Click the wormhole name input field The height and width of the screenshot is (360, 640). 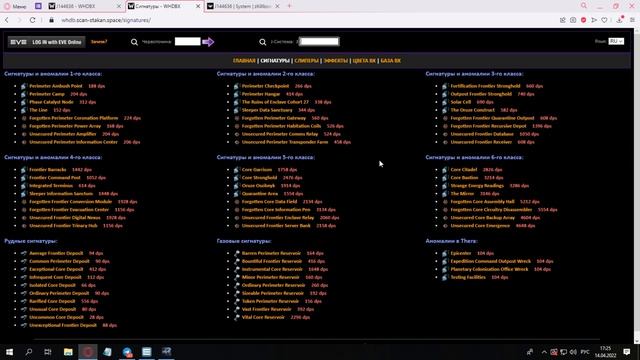(x=187, y=41)
